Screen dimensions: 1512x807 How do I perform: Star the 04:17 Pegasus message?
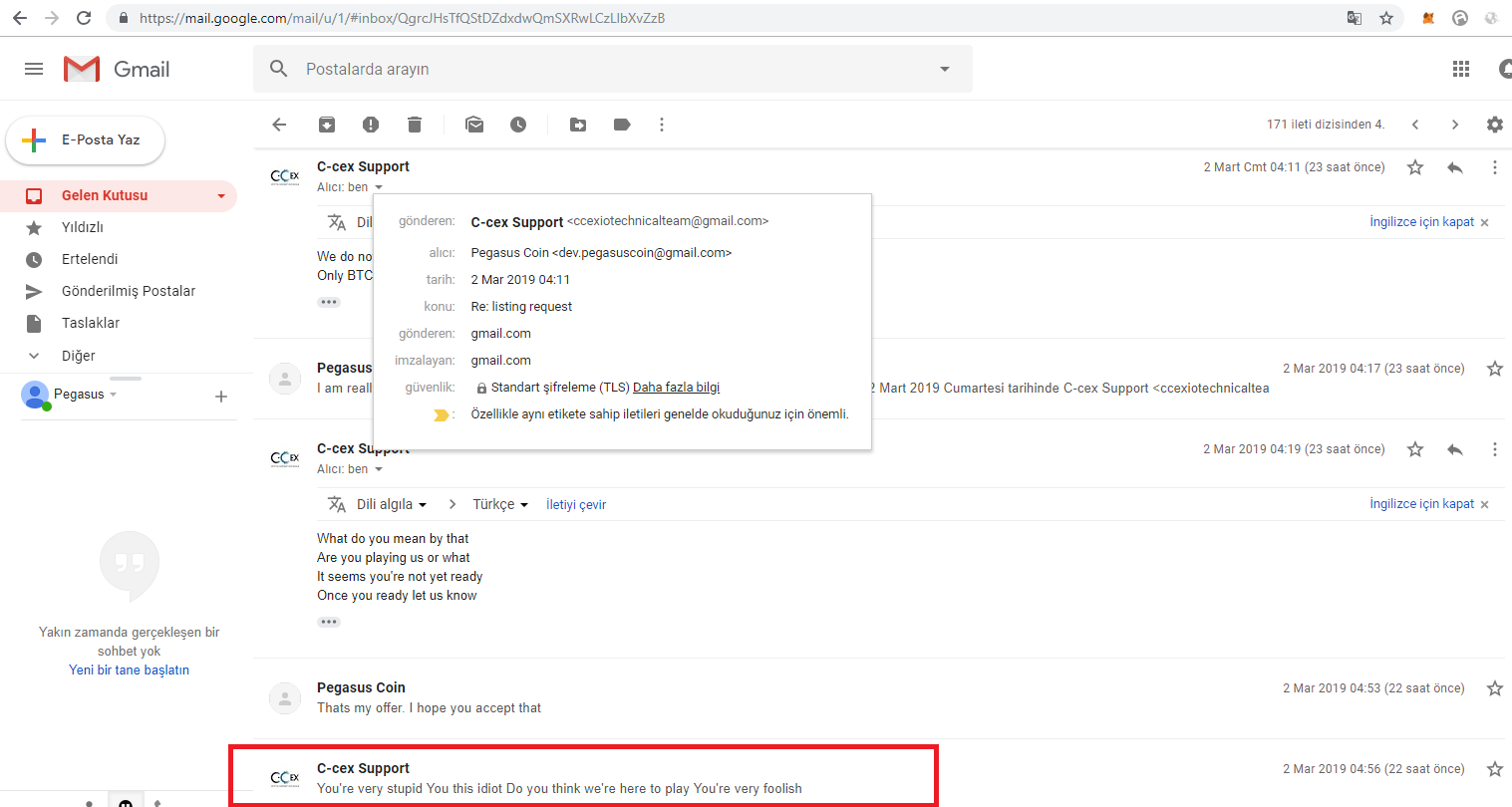[1495, 369]
